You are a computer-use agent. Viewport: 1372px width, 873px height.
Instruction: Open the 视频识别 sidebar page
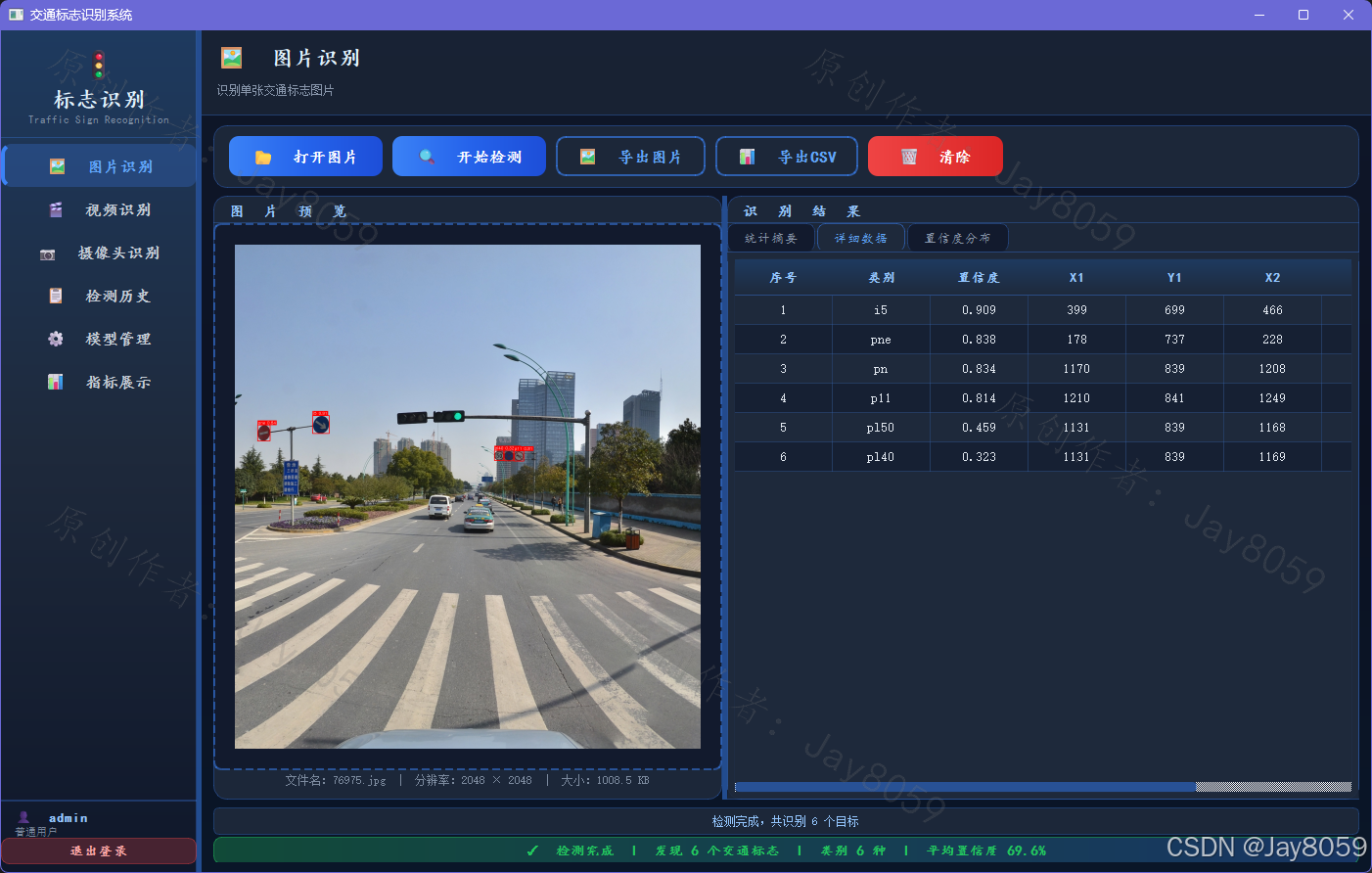point(100,209)
